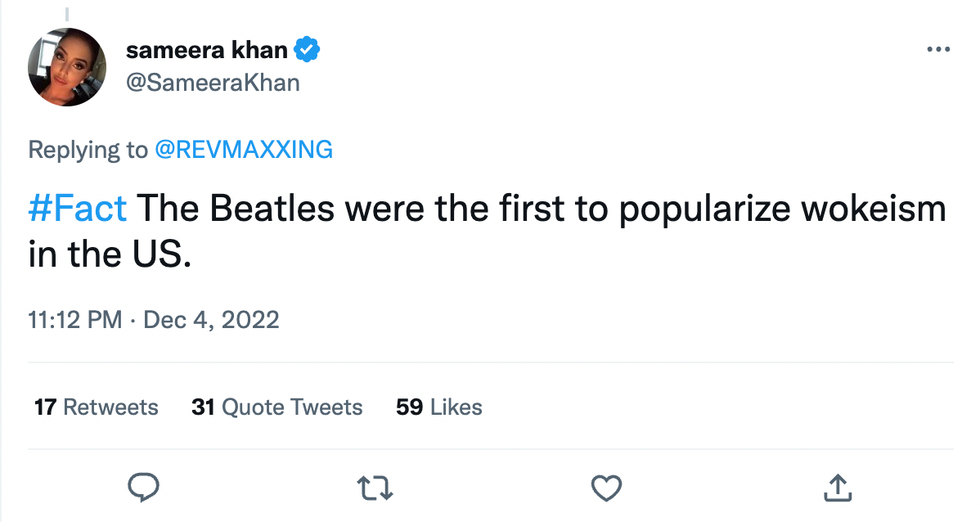Open the @SameeraKhan handle link
The width and height of the screenshot is (980, 522).
click(213, 82)
